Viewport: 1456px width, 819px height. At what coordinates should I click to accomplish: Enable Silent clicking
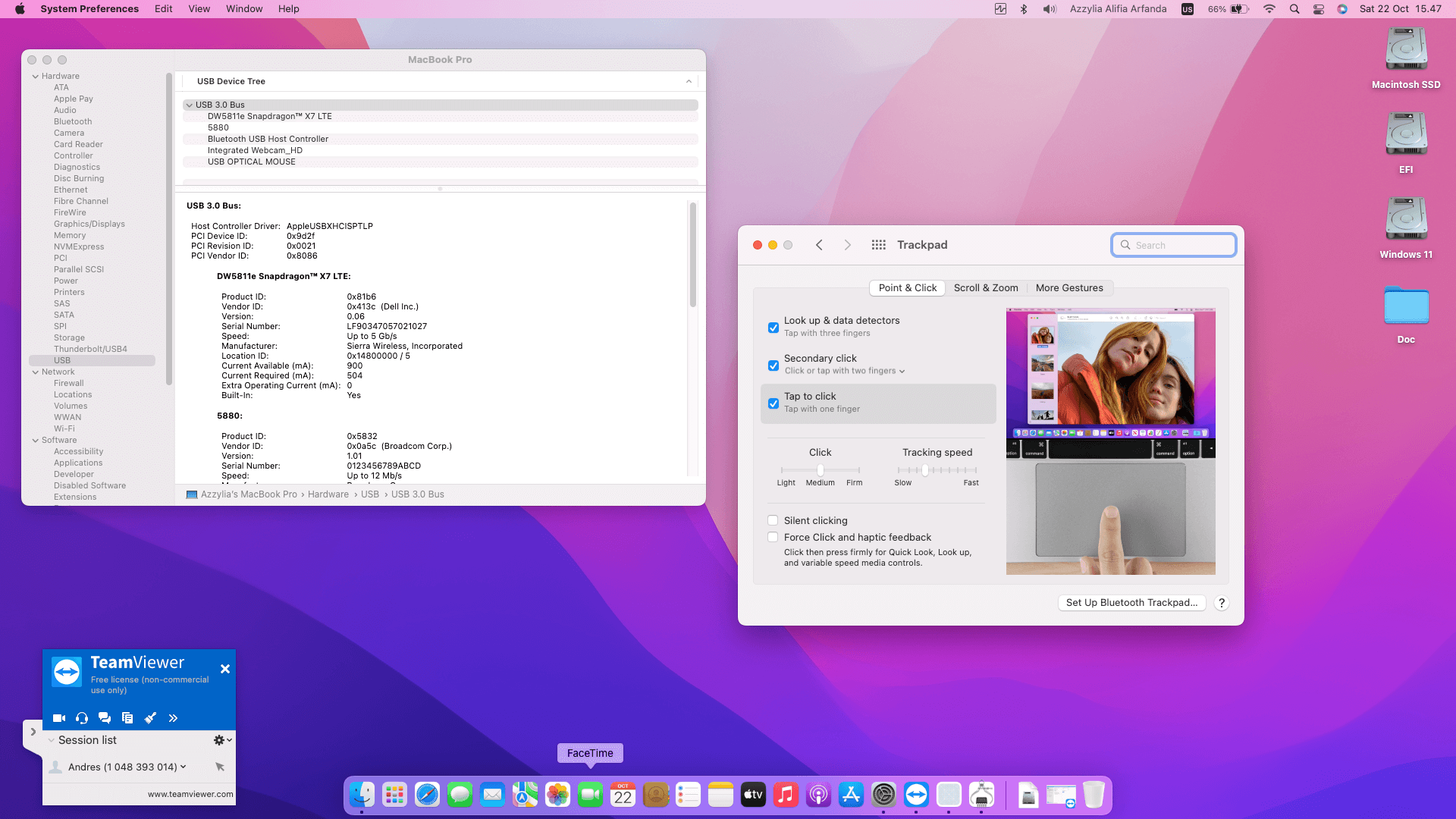[x=773, y=520]
